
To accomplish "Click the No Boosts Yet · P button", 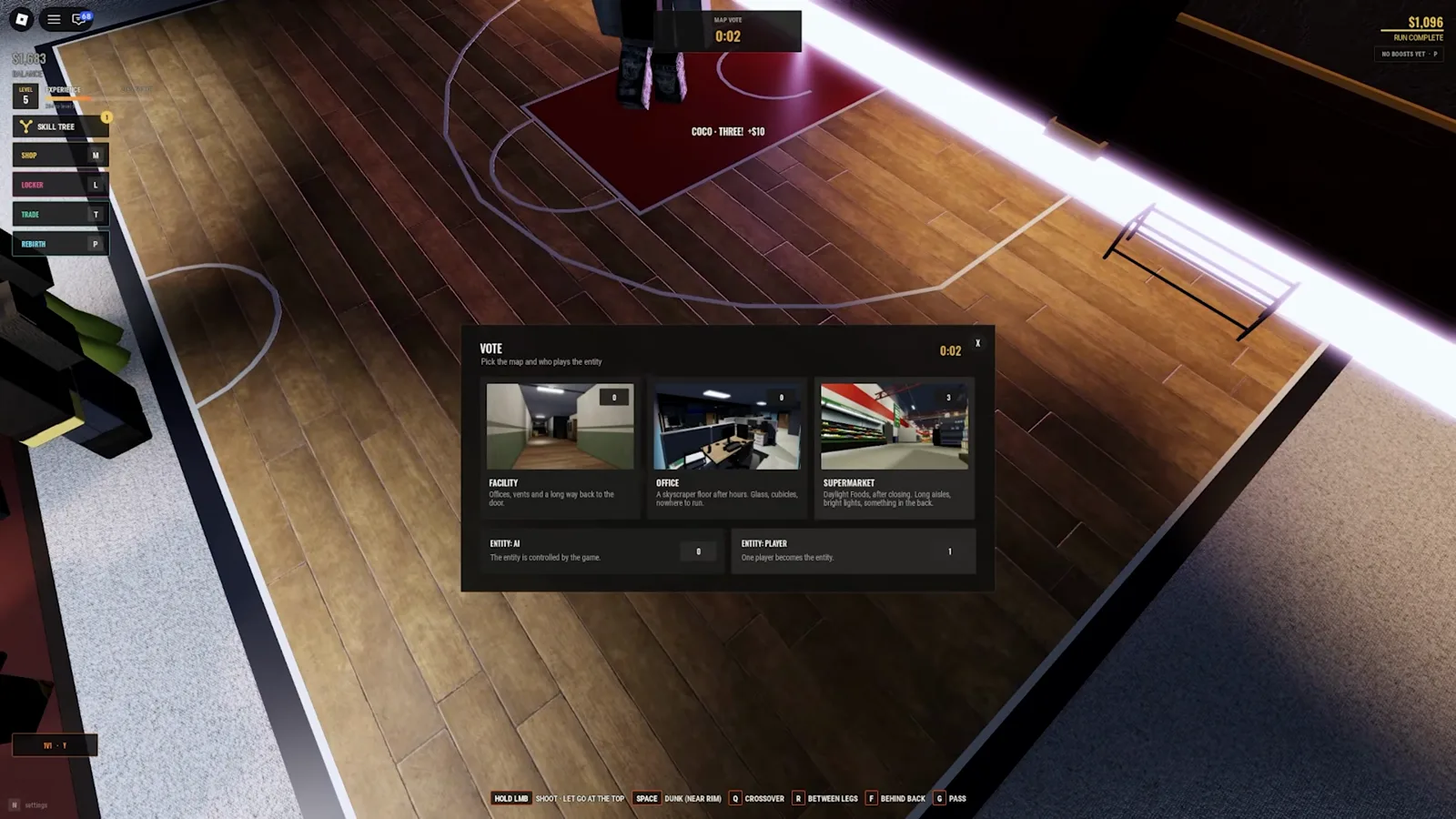I will pos(1409,54).
